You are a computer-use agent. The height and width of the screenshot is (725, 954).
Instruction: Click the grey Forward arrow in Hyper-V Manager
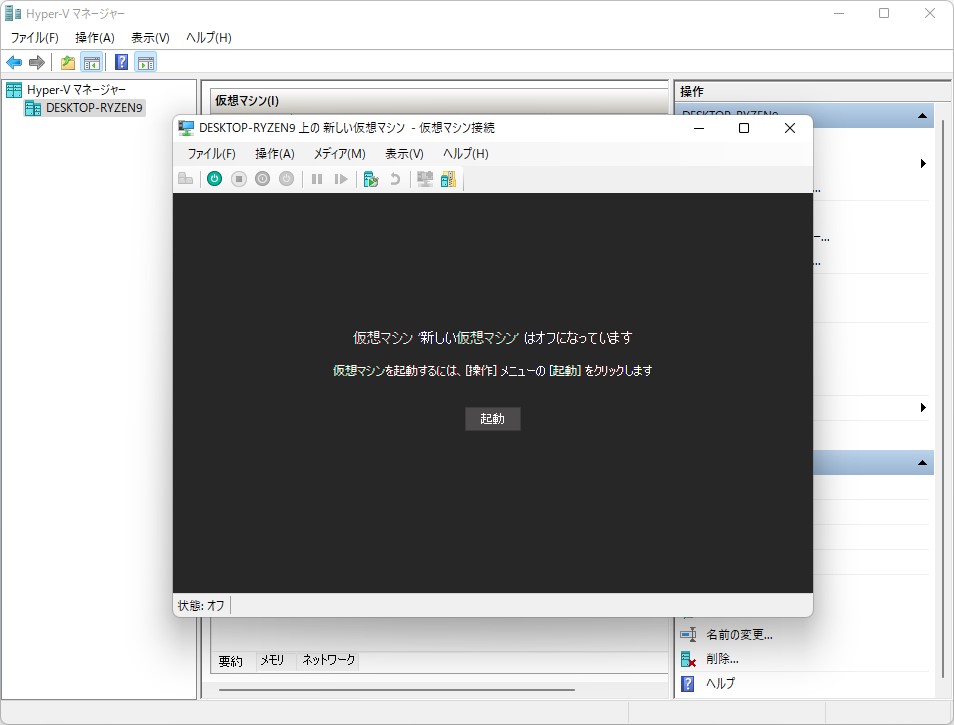click(x=37, y=62)
